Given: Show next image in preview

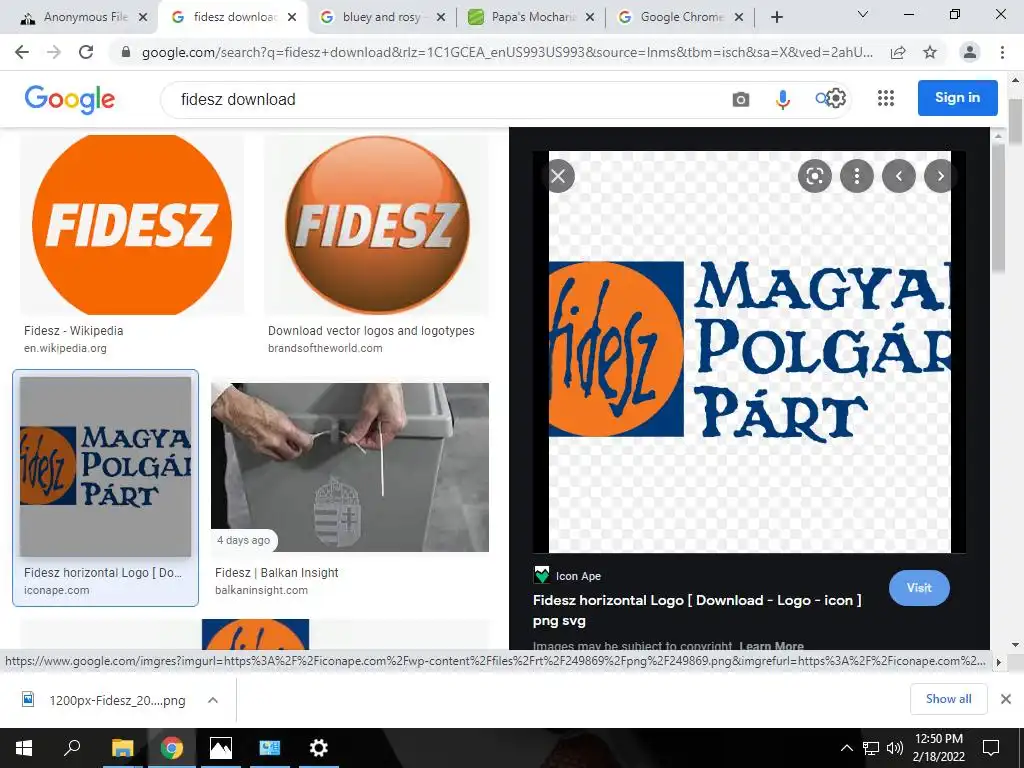Looking at the screenshot, I should [940, 176].
